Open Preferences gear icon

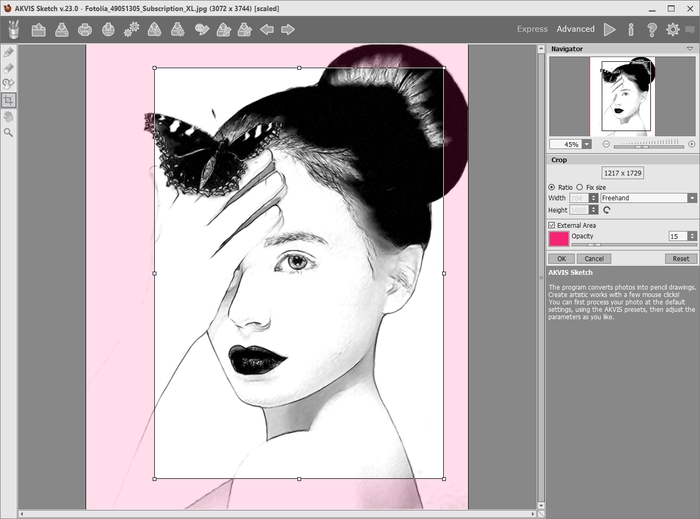(x=673, y=29)
